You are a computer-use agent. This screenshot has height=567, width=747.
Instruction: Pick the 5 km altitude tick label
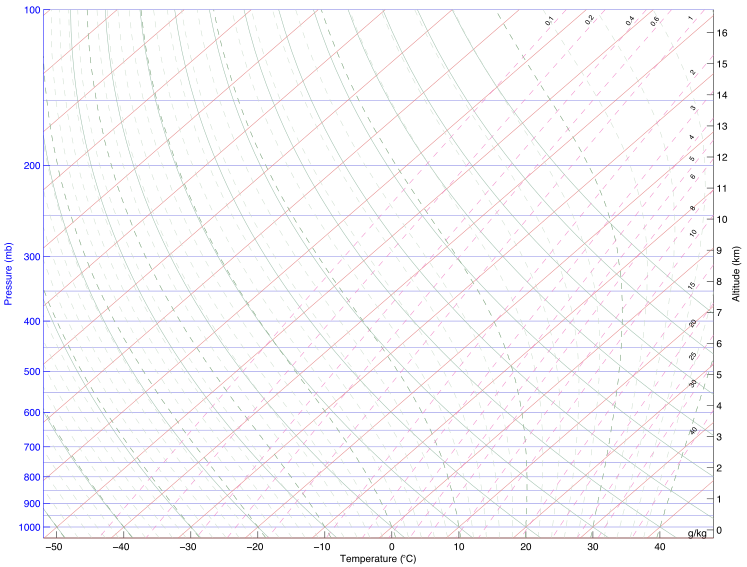[x=719, y=375]
